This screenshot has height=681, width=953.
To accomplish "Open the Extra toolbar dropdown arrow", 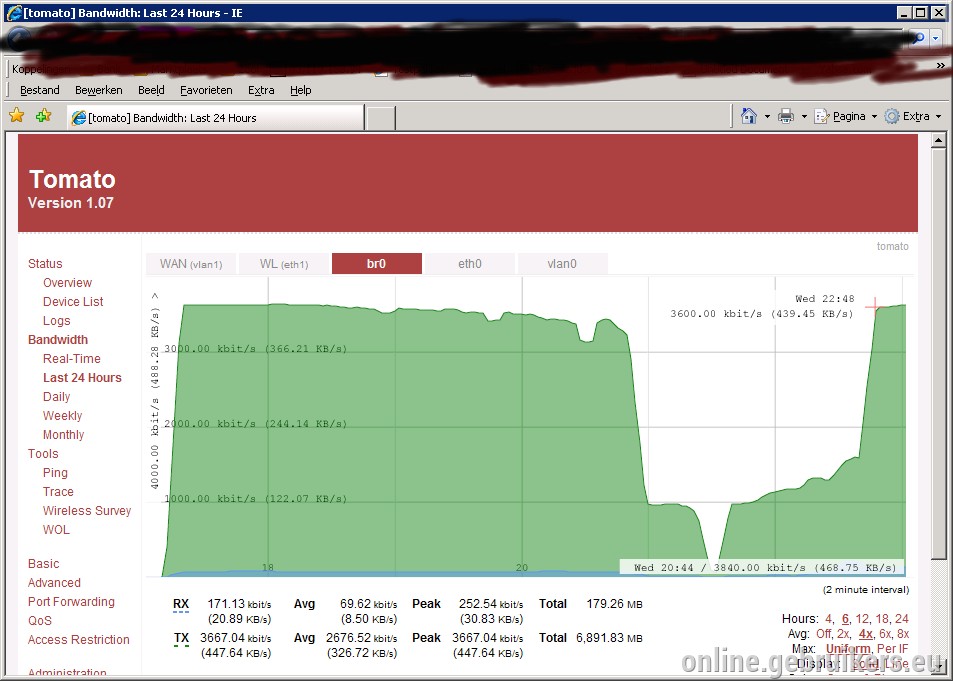I will tap(938, 116).
